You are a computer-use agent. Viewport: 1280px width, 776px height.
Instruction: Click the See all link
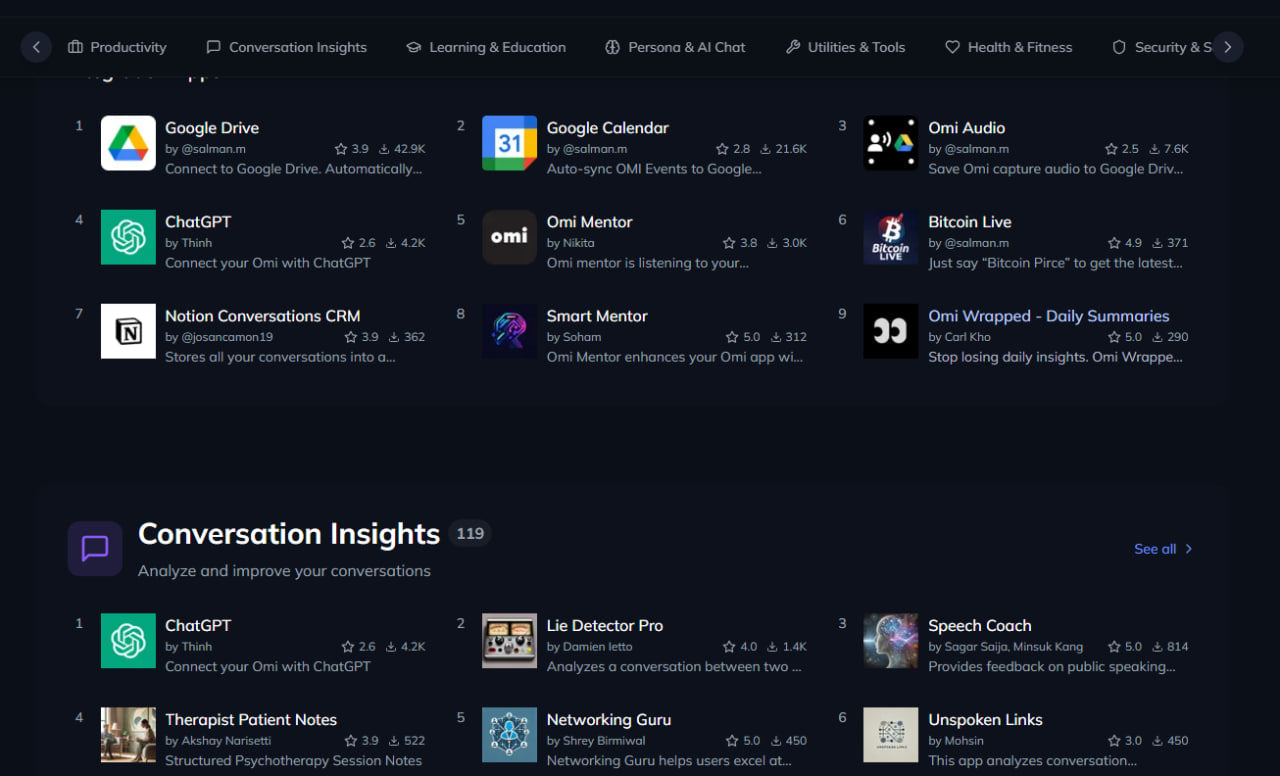coord(1155,548)
